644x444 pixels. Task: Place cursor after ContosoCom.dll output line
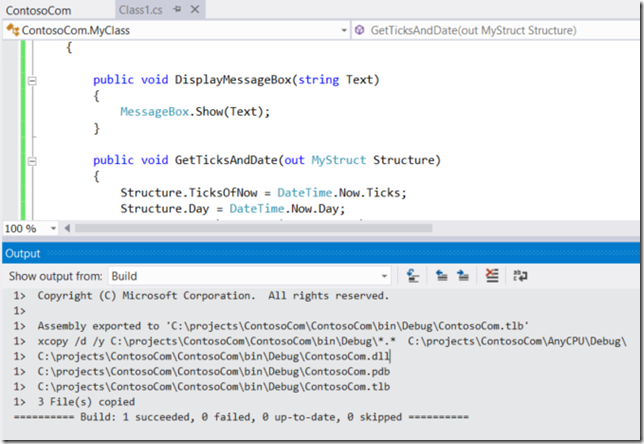point(390,355)
